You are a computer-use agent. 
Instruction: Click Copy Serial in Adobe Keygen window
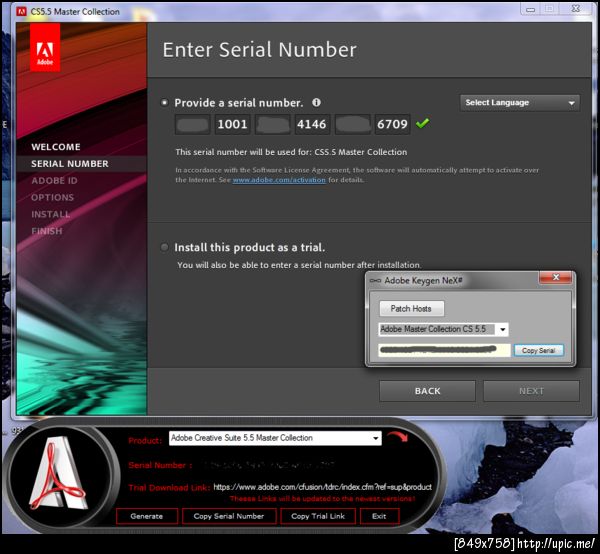click(x=538, y=350)
